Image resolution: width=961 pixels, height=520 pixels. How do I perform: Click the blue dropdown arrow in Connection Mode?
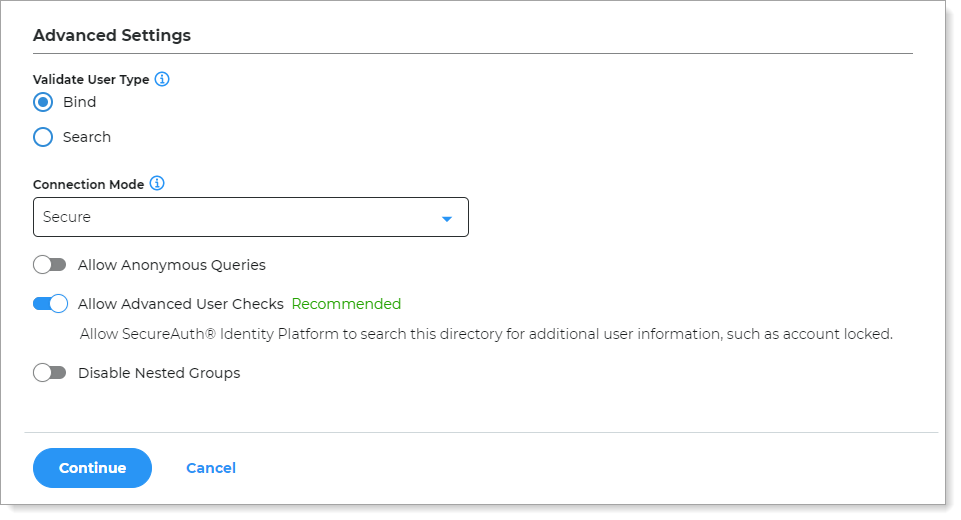pos(447,219)
